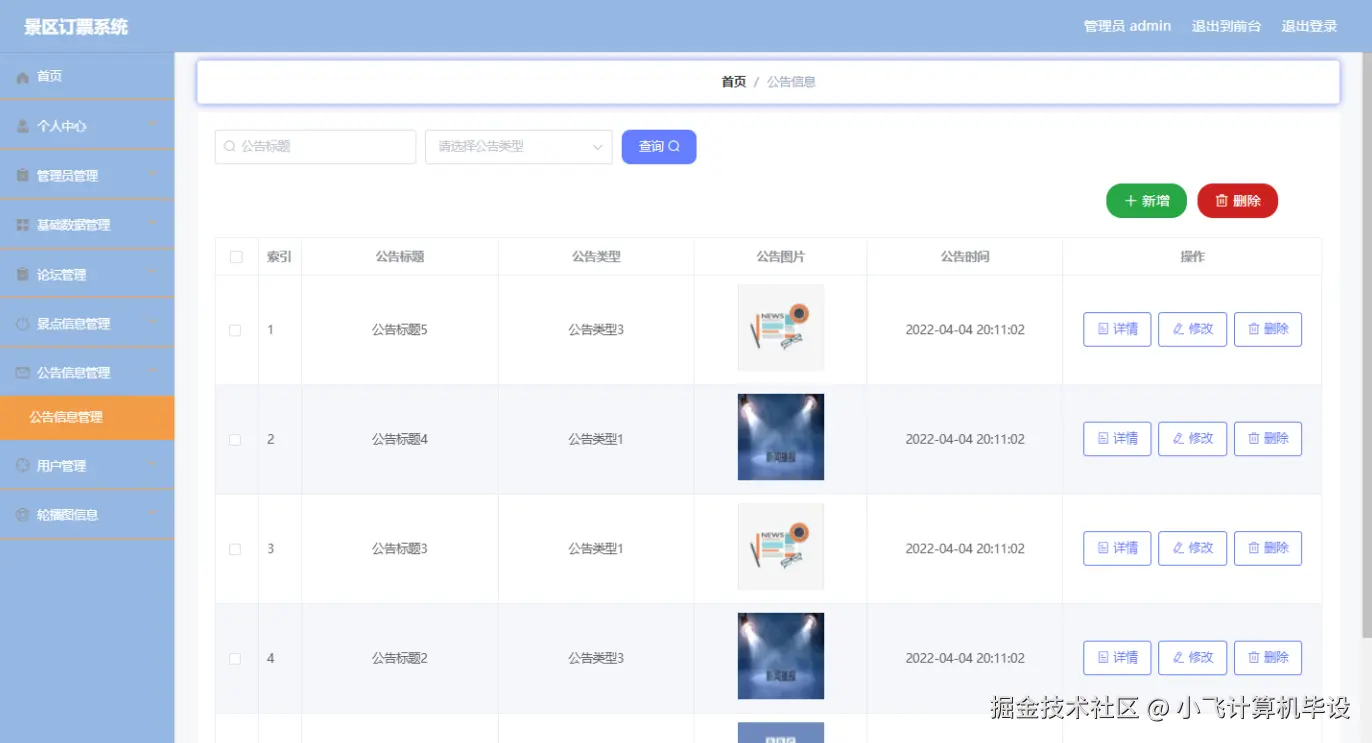The width and height of the screenshot is (1372, 743).
Task: Open 详情 for the 公告标题2 row
Action: [1117, 658]
